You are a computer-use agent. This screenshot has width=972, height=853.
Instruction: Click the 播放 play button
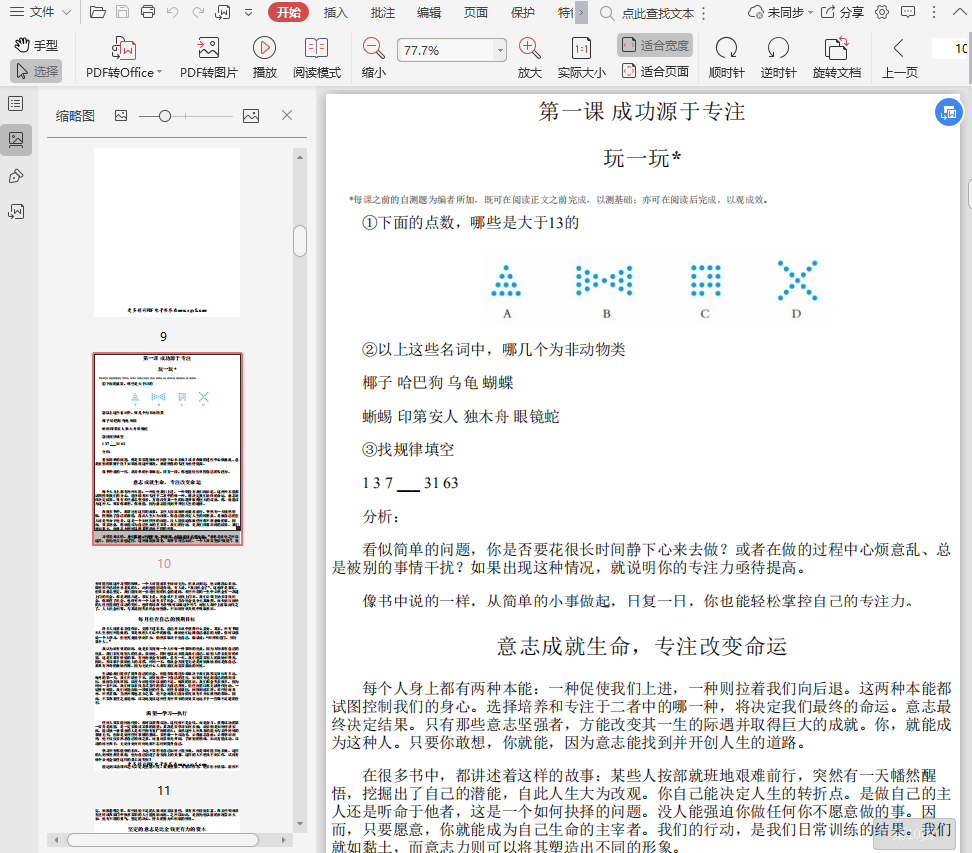(265, 58)
